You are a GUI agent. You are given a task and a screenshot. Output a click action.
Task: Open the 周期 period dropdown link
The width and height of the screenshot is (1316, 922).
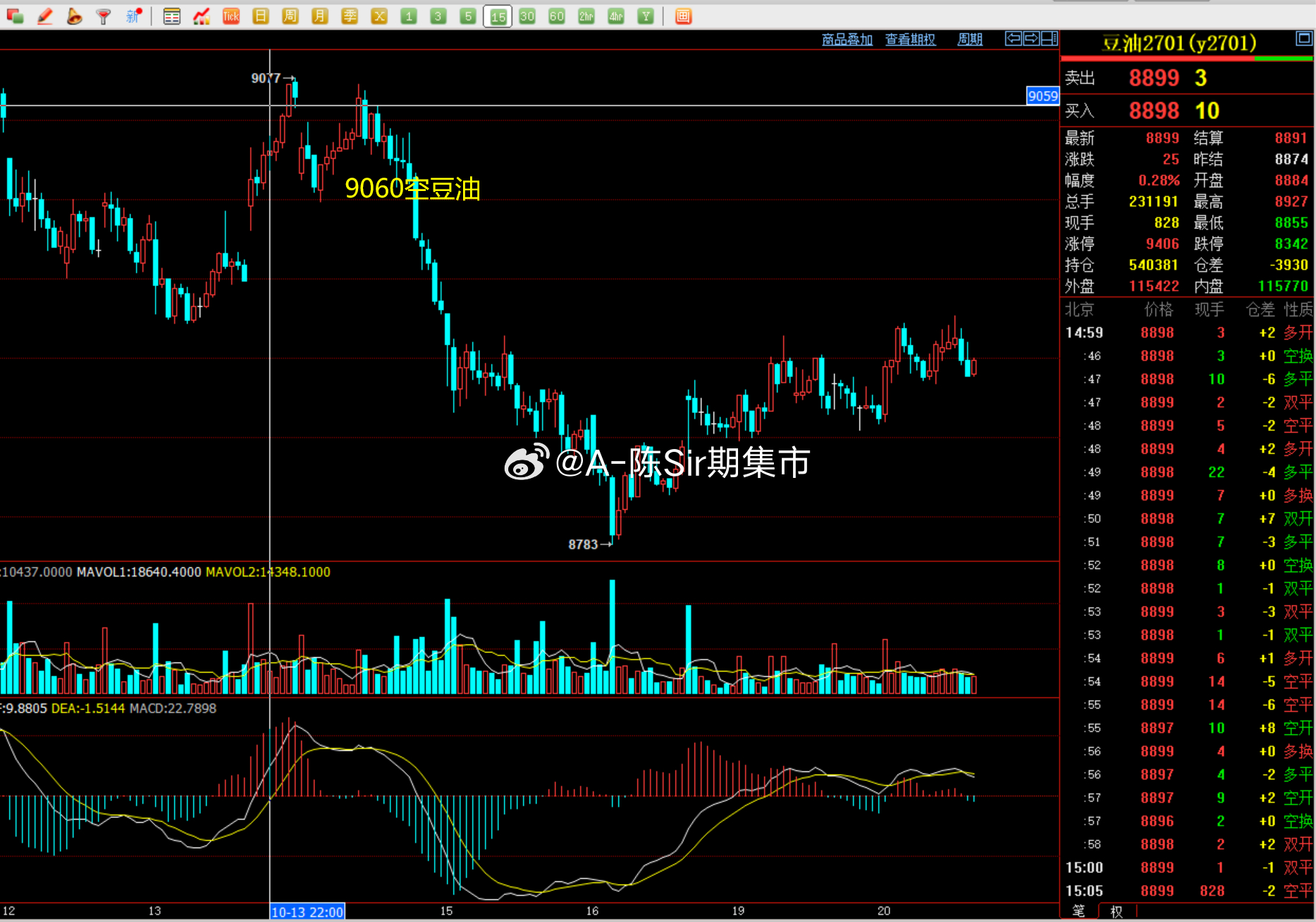[x=970, y=39]
